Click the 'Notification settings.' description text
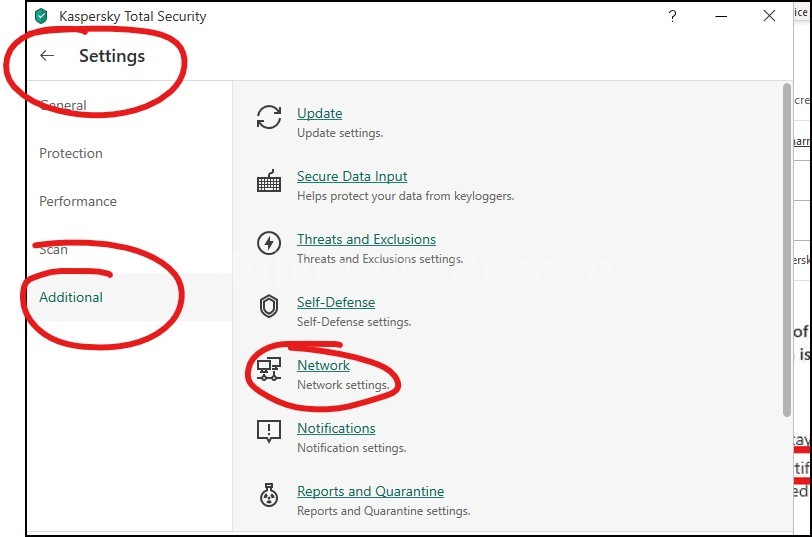812x537 pixels. pyautogui.click(x=352, y=448)
